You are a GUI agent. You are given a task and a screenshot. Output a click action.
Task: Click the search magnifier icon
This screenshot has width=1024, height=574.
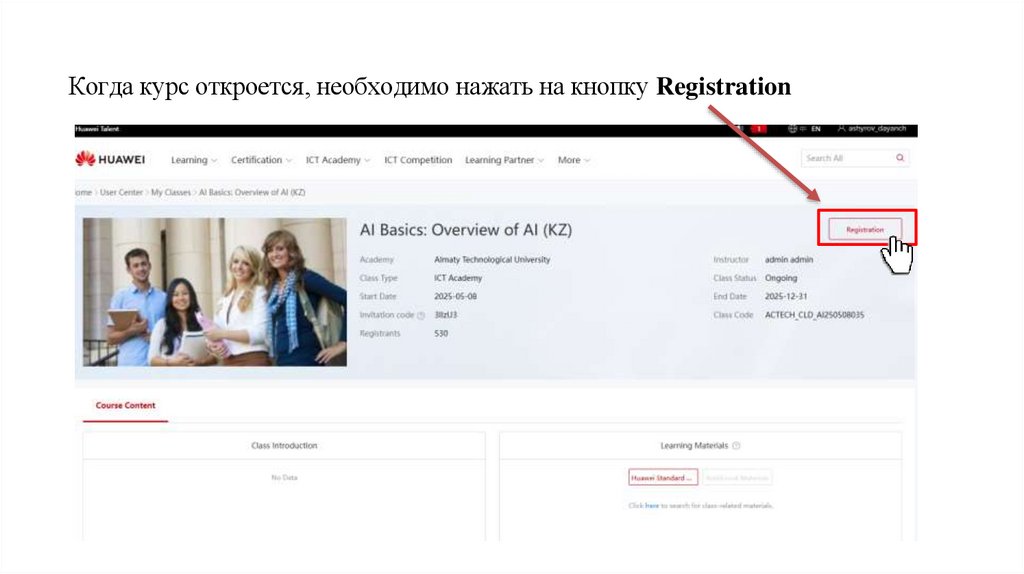click(x=900, y=158)
